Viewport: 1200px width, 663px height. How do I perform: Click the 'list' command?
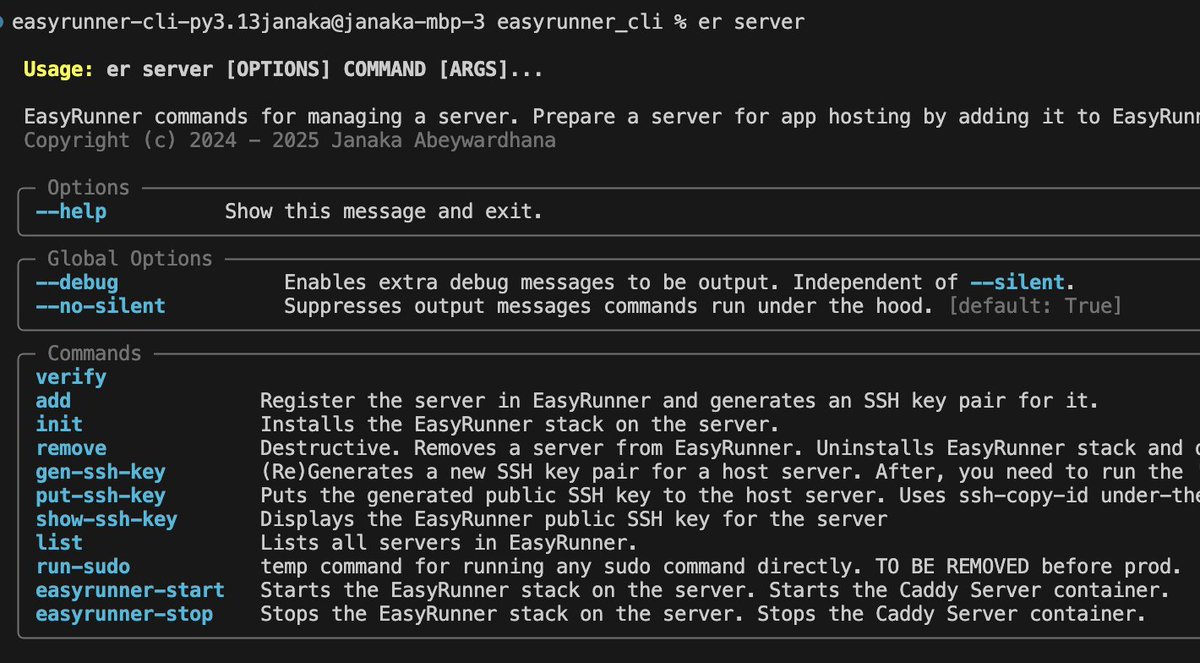point(59,543)
